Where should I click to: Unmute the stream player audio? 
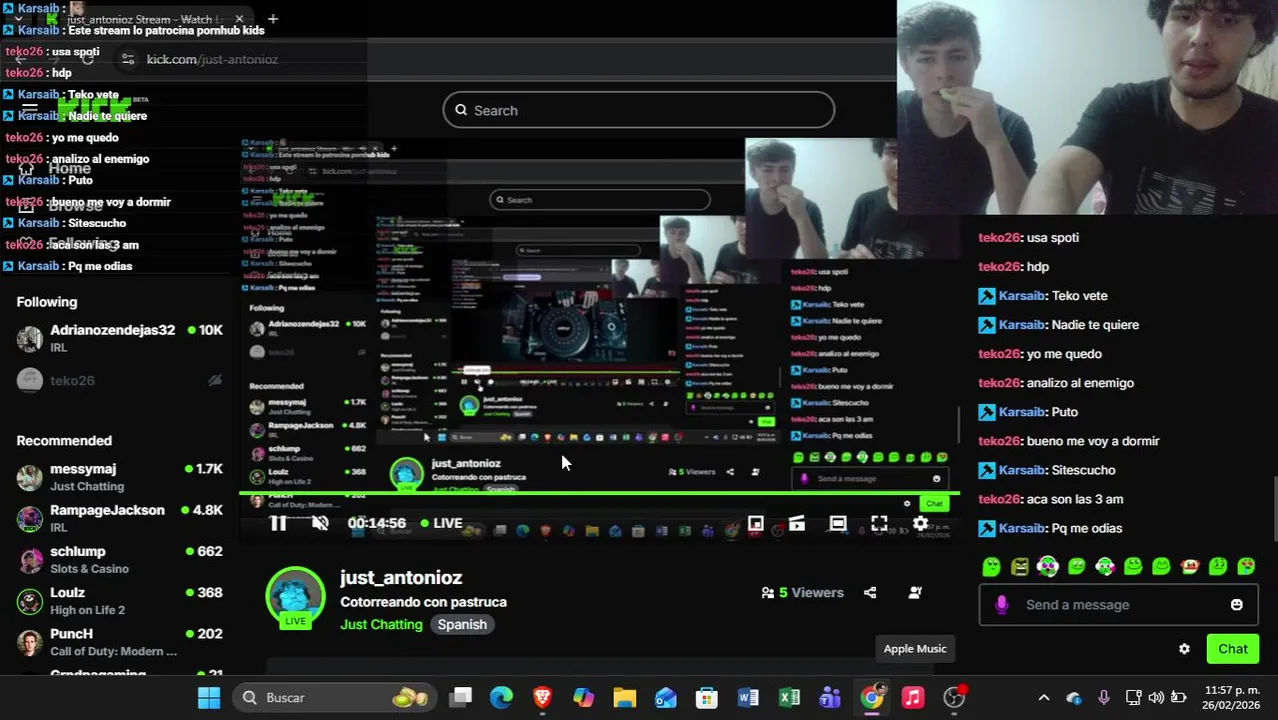[x=320, y=523]
